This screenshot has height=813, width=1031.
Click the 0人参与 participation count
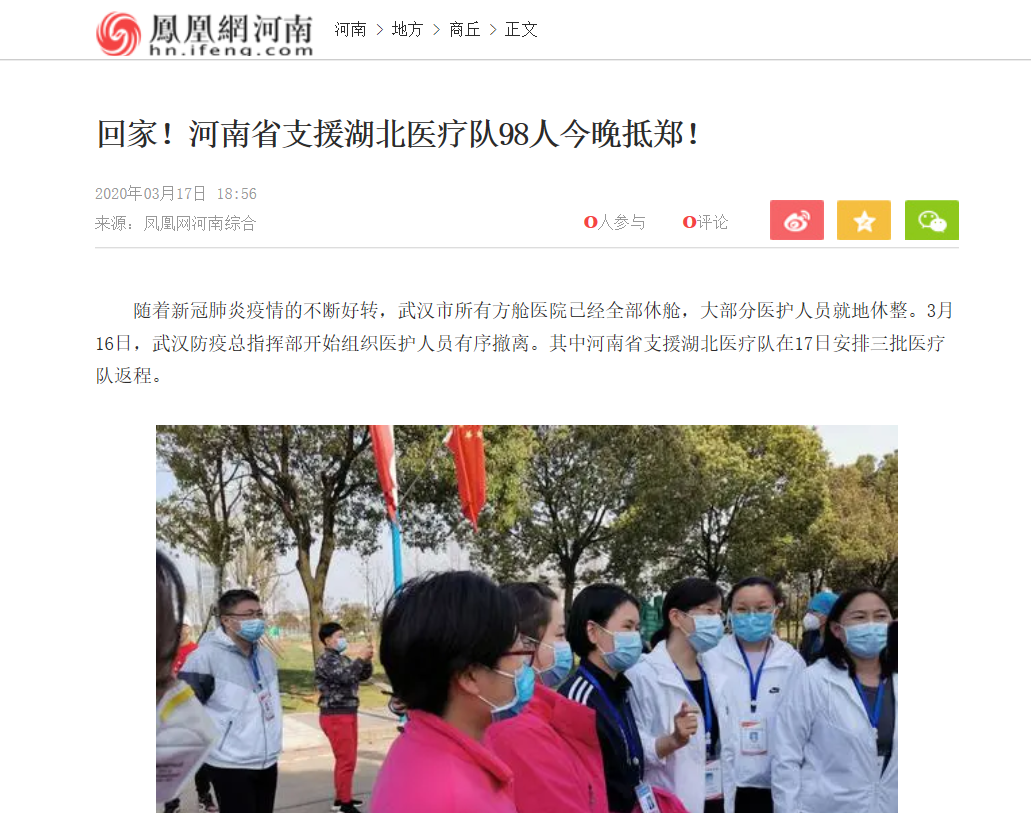coord(614,222)
